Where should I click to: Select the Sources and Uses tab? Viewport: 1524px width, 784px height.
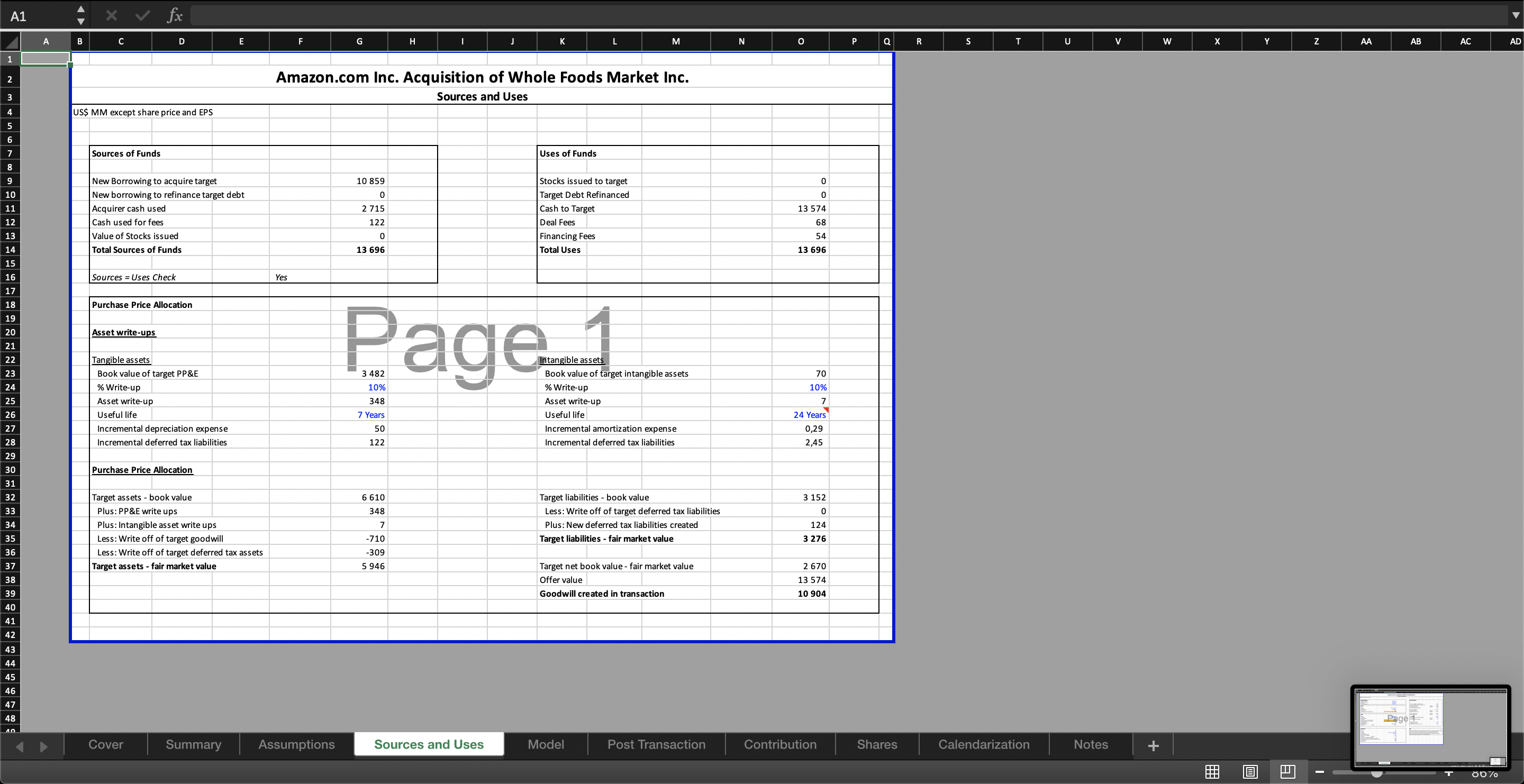click(429, 744)
